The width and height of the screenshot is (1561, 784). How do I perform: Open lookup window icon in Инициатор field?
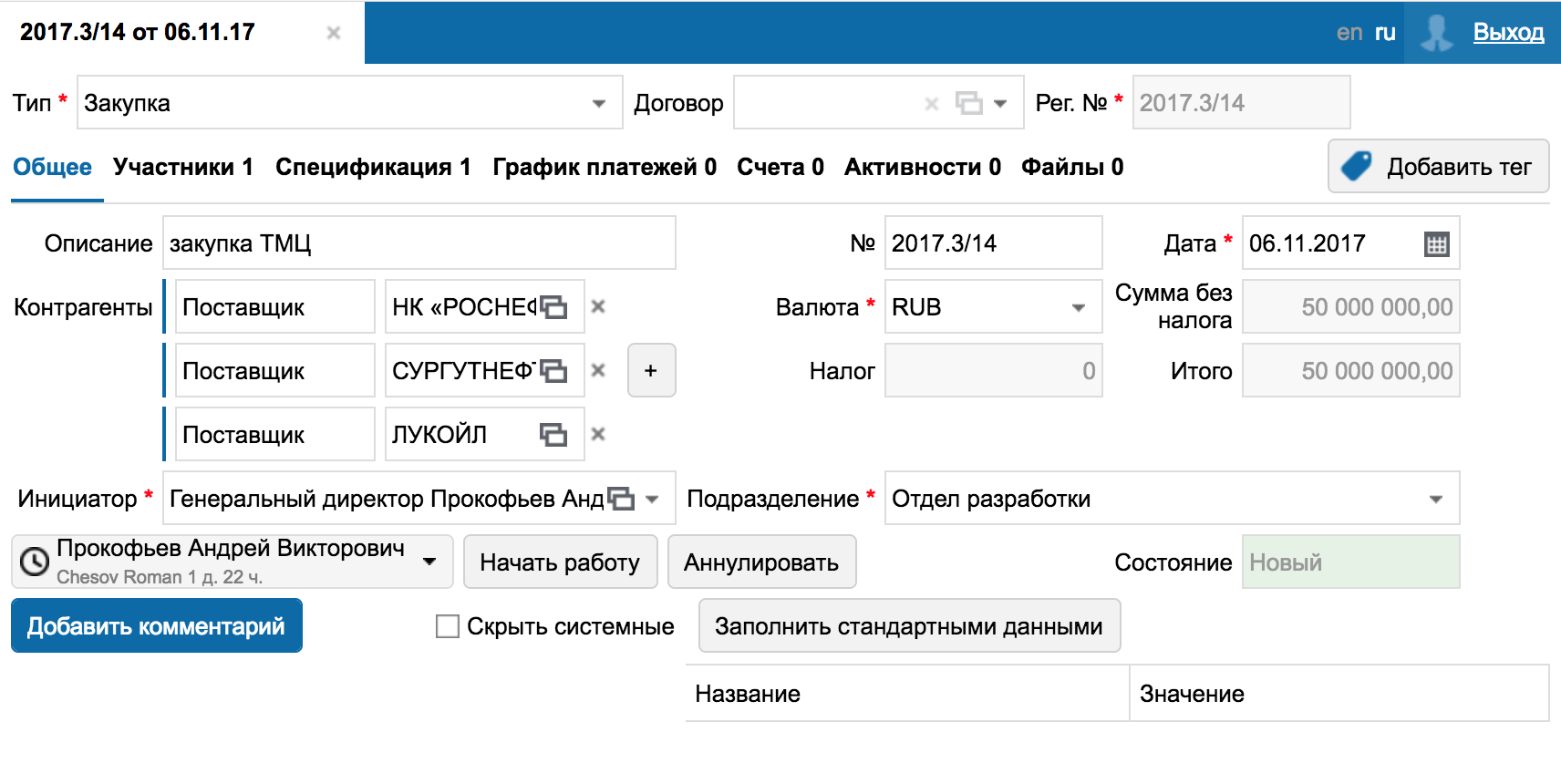(621, 499)
